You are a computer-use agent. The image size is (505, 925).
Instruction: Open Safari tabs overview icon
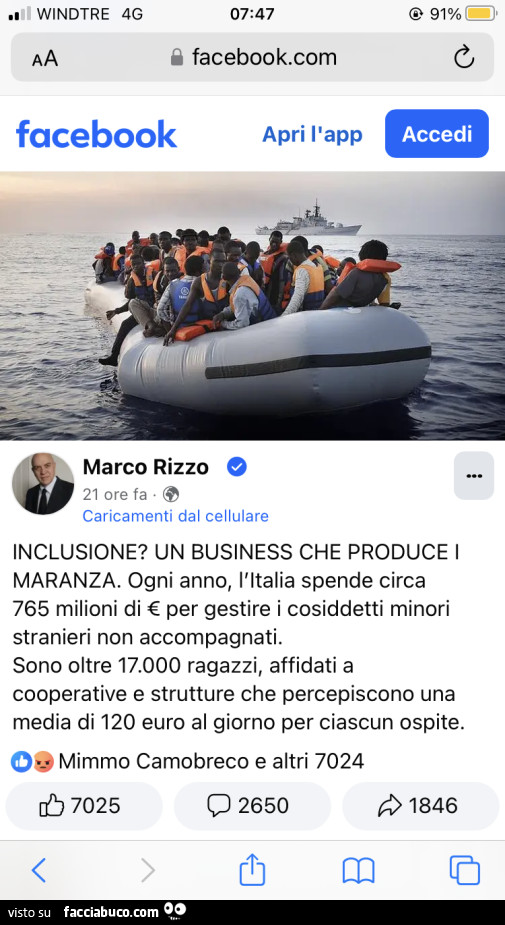[x=464, y=870]
